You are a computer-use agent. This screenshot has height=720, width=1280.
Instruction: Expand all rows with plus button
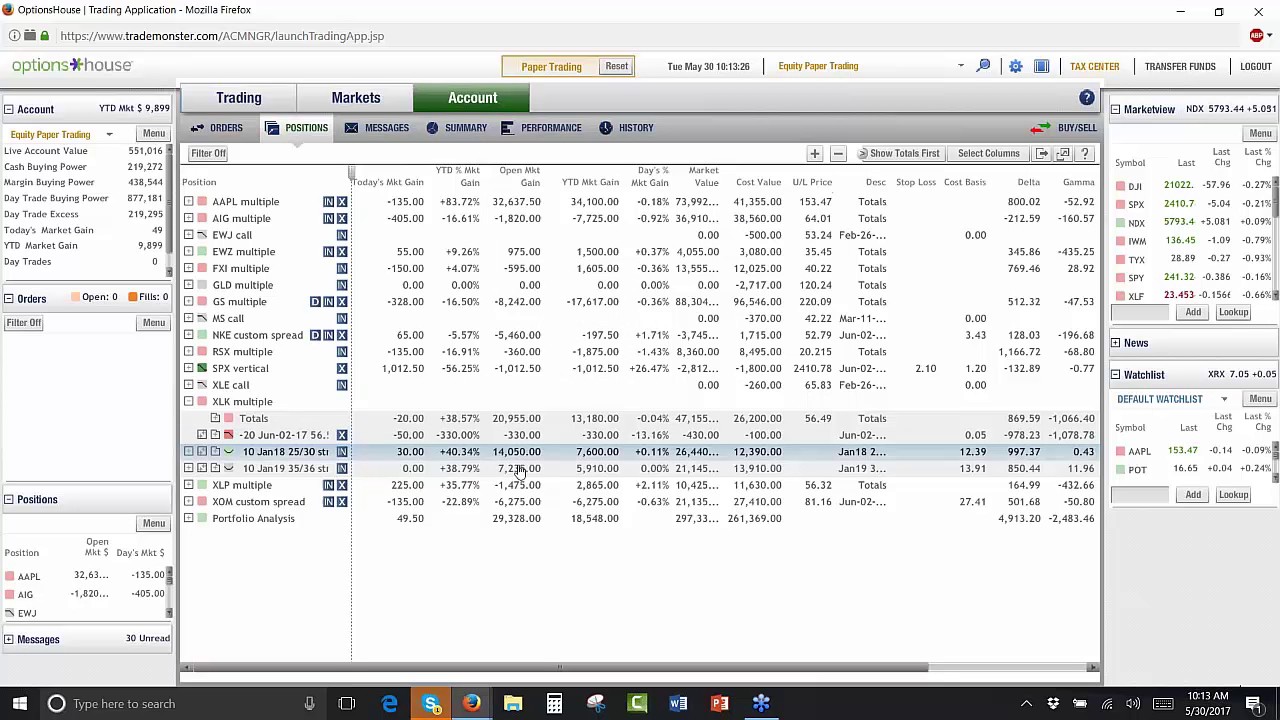coord(815,153)
